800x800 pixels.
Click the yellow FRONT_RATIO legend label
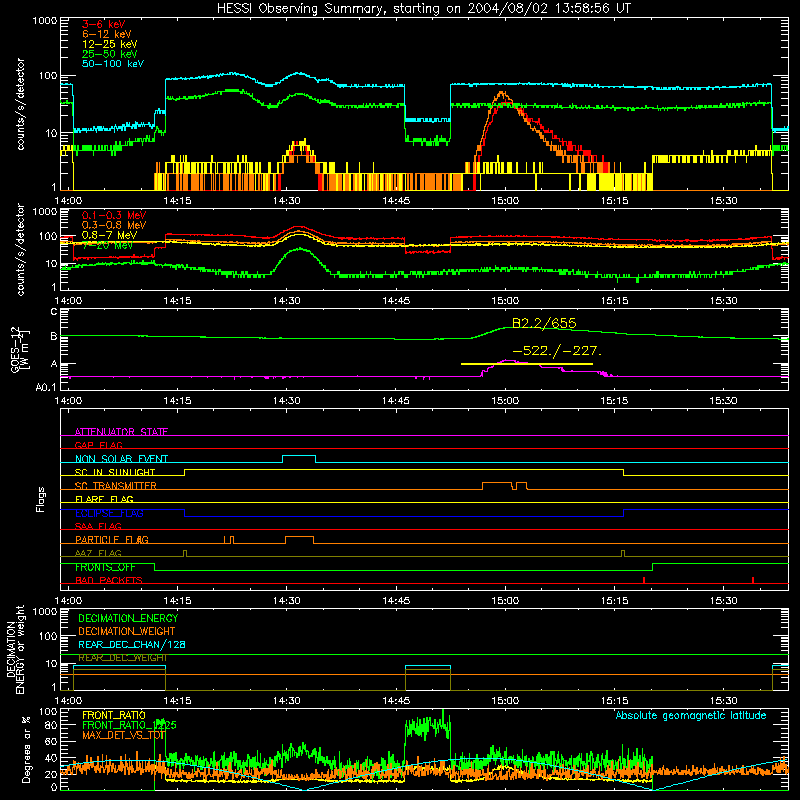pos(113,715)
